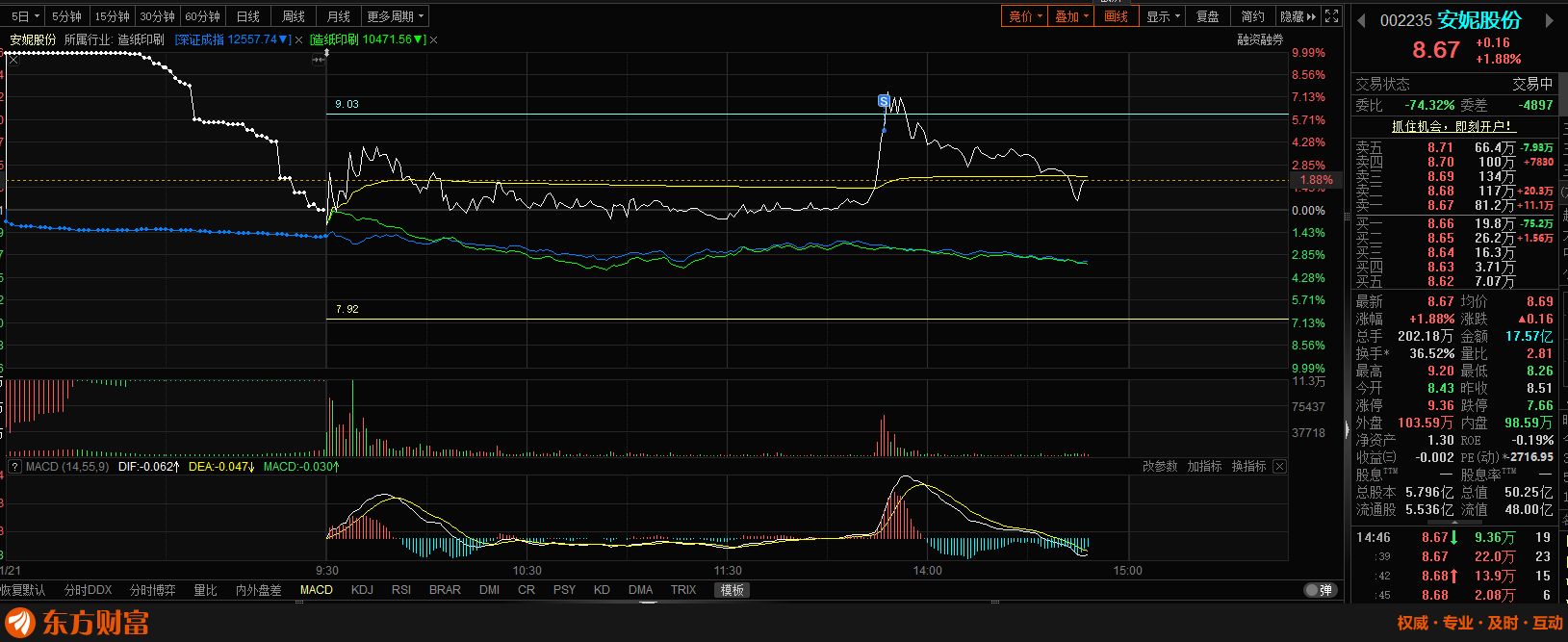
Task: Toggle the 弹 popup switch
Action: [x=1320, y=590]
